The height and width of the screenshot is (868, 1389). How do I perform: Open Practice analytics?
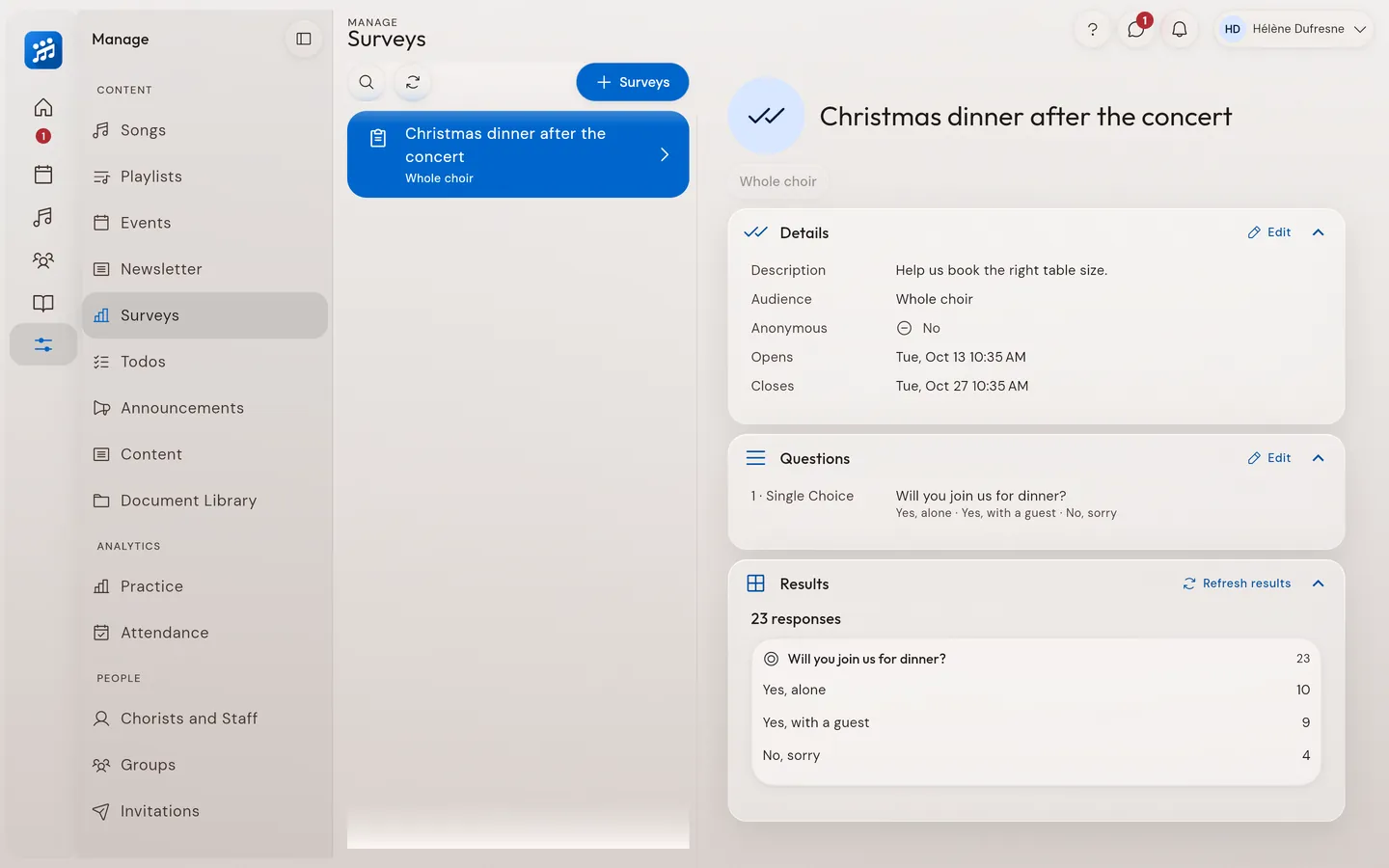click(x=204, y=586)
